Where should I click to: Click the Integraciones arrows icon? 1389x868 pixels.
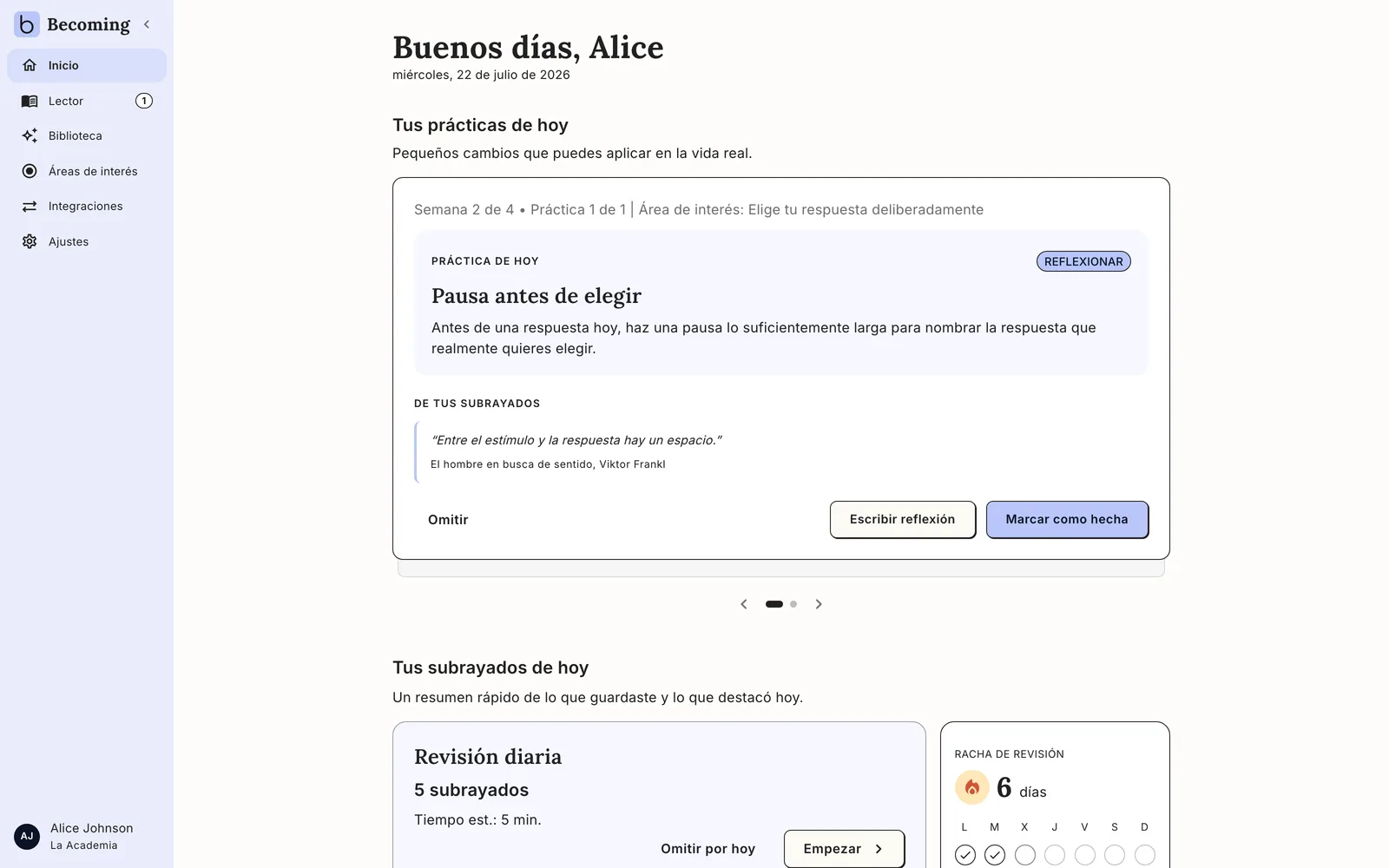click(x=30, y=206)
